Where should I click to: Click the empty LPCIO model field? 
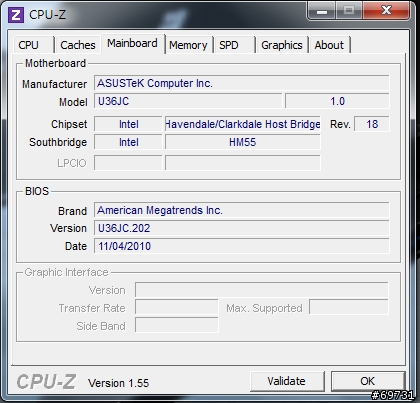click(243, 163)
